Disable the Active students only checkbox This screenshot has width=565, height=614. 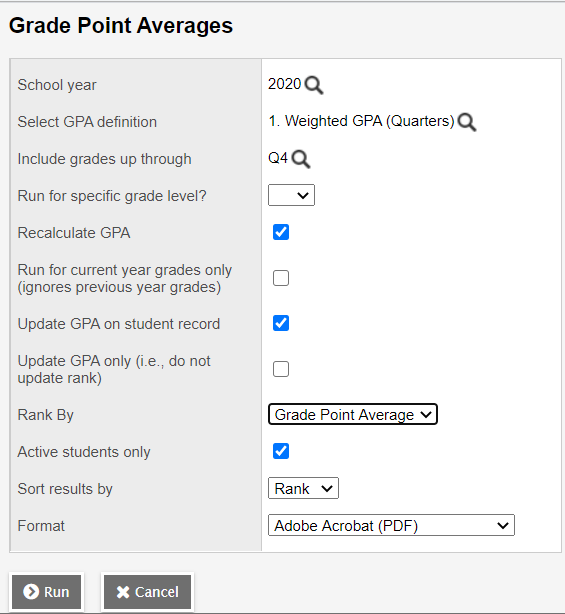click(x=281, y=451)
